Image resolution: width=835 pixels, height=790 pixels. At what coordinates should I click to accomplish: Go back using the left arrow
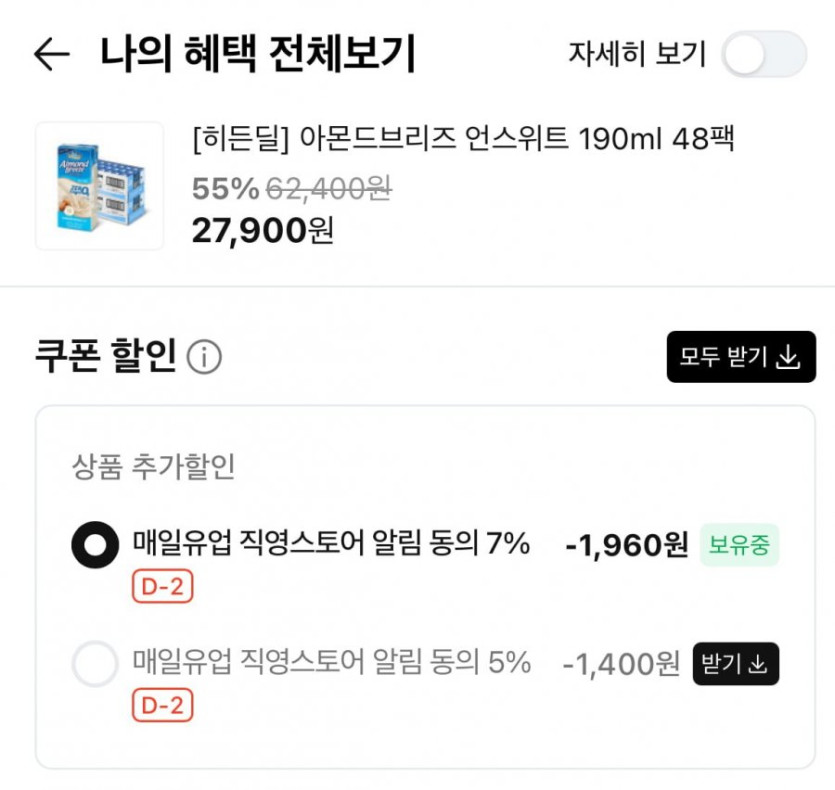[x=51, y=54]
